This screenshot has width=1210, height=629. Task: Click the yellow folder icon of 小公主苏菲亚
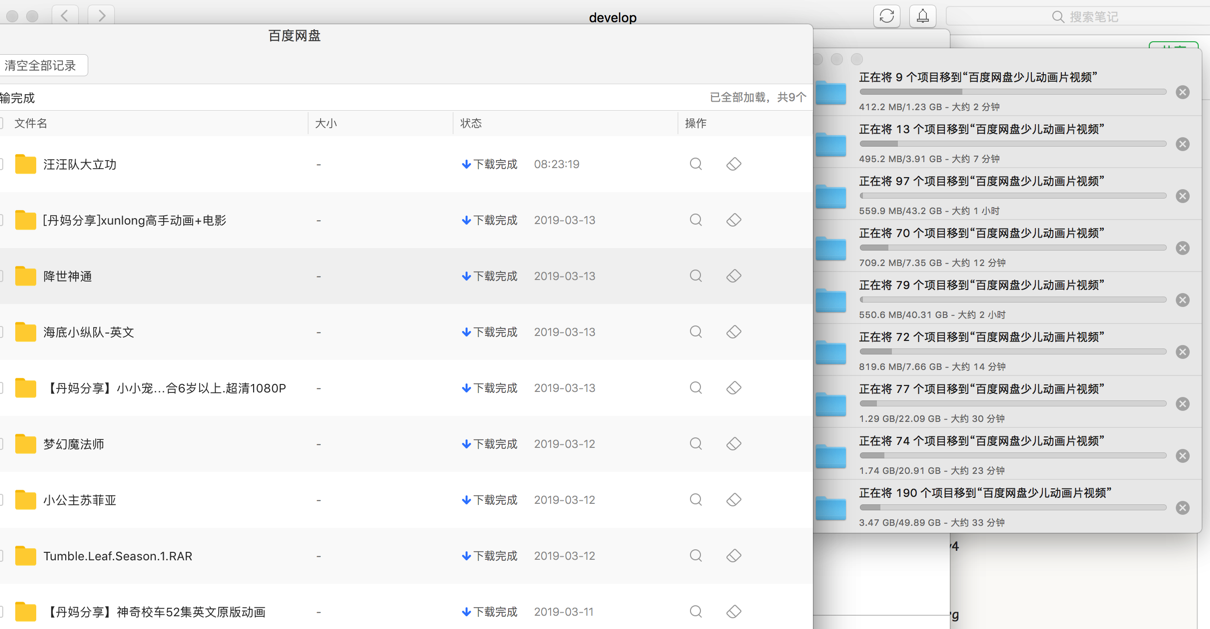[x=26, y=500]
